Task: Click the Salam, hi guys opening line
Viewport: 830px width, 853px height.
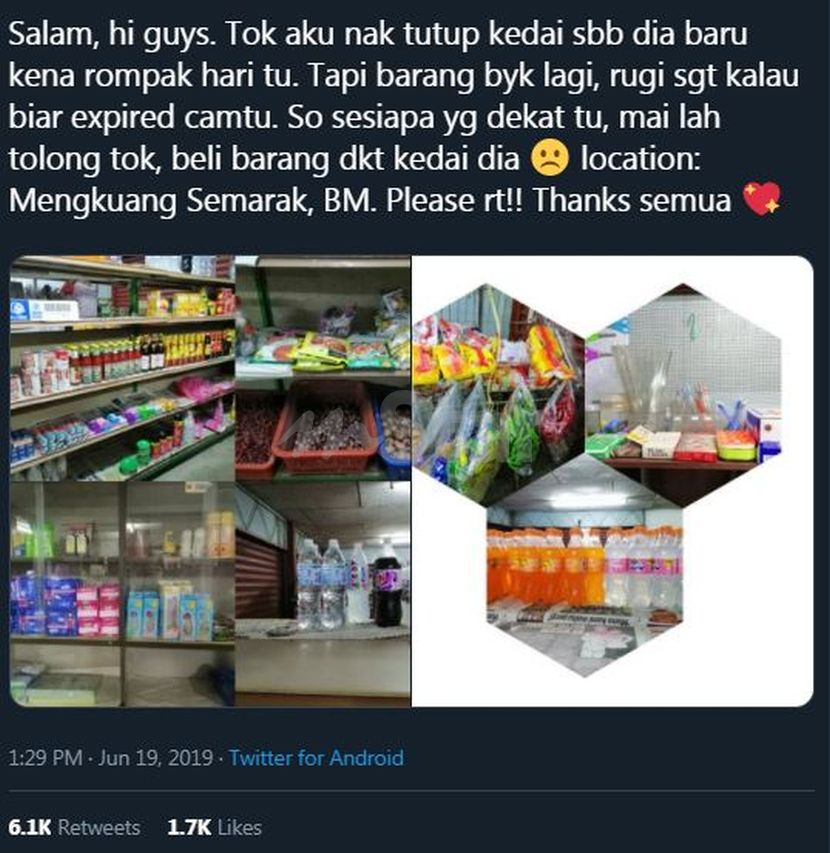Action: coord(112,34)
